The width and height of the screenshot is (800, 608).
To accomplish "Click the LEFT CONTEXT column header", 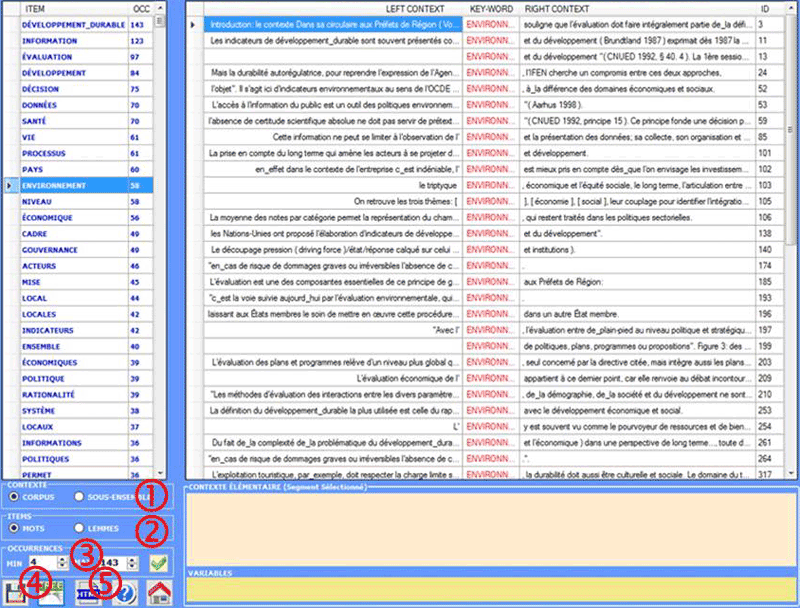I will click(x=333, y=9).
